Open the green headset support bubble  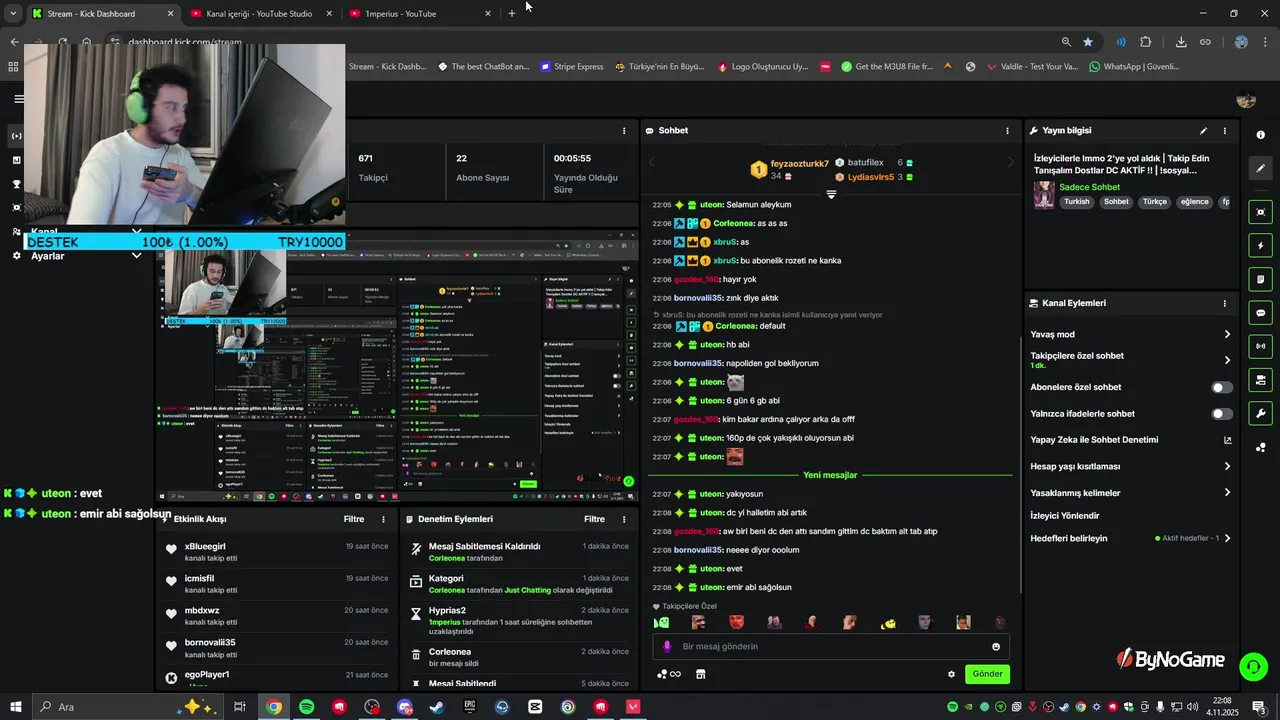pos(1252,665)
